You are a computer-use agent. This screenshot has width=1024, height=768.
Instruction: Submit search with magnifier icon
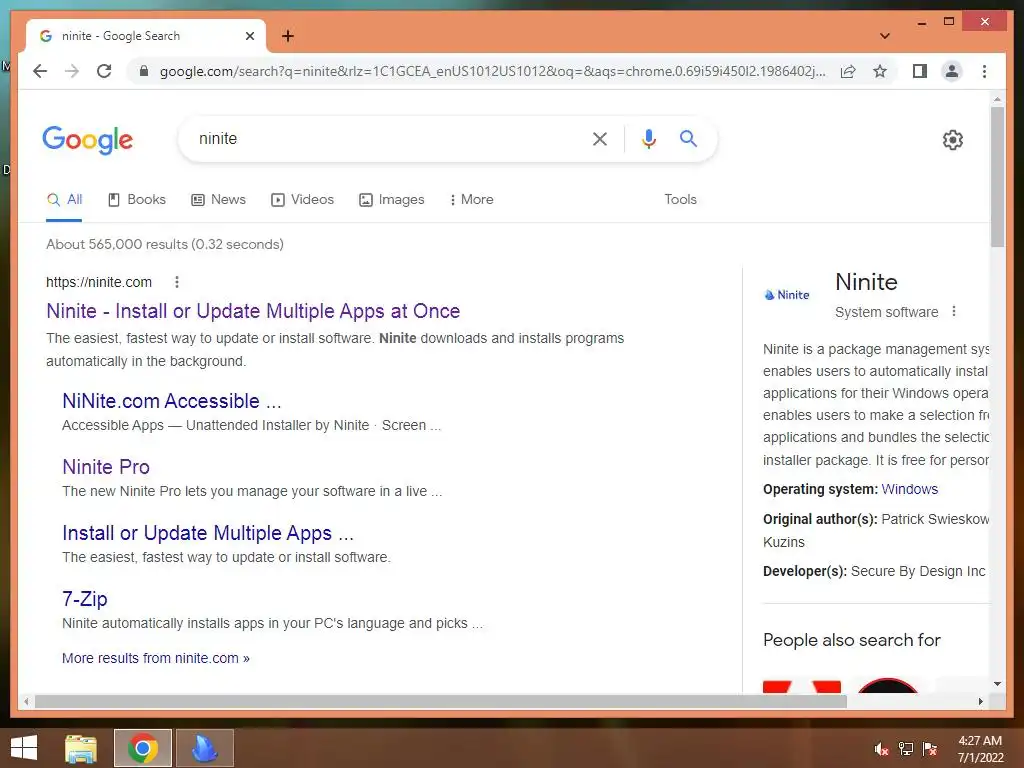point(688,138)
